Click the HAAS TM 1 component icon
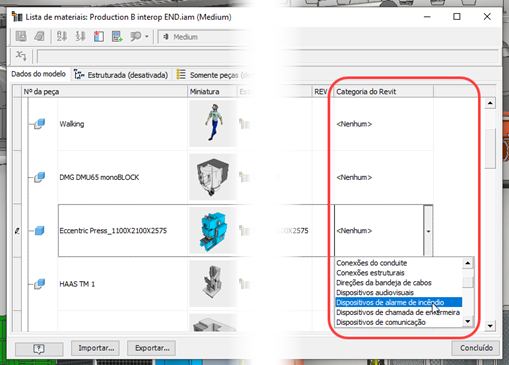 click(x=40, y=284)
